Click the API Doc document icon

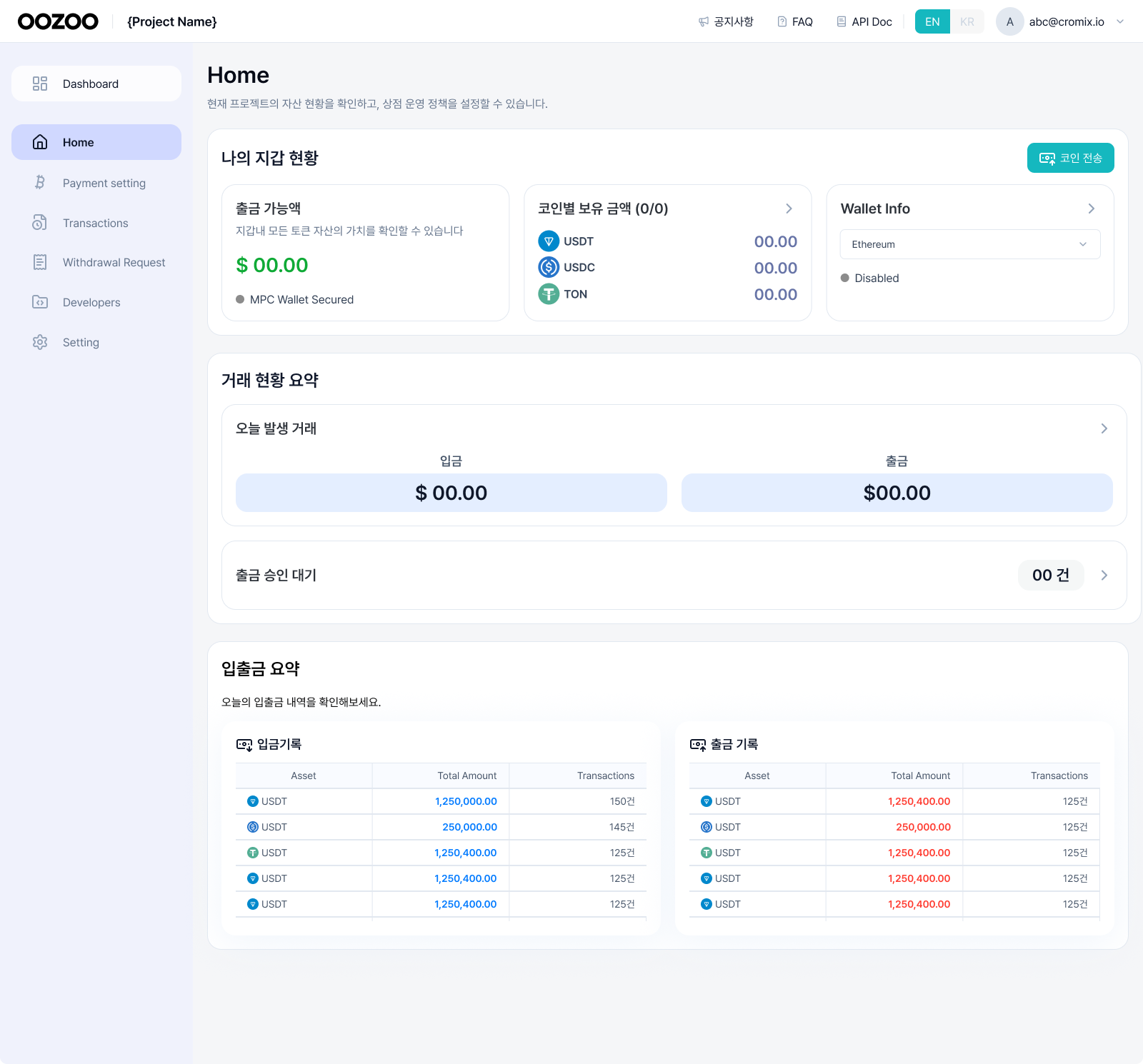842,21
